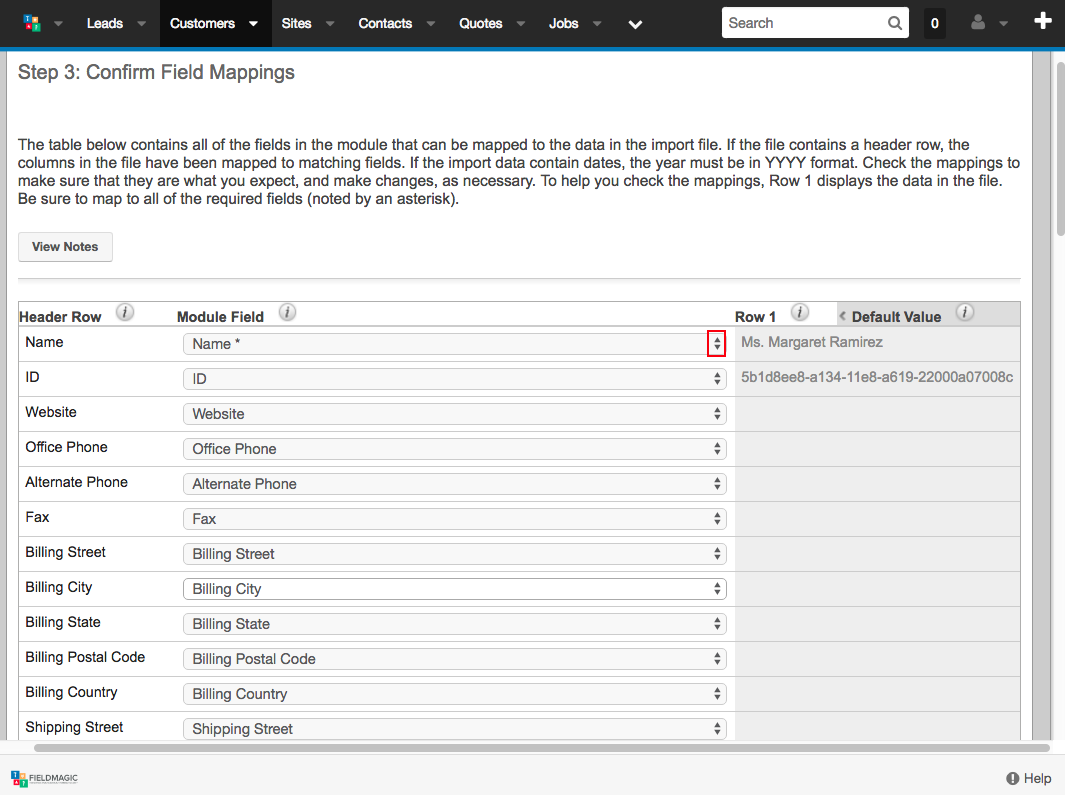1065x795 pixels.
Task: Open the Shipping Street field dropdown
Action: (454, 728)
